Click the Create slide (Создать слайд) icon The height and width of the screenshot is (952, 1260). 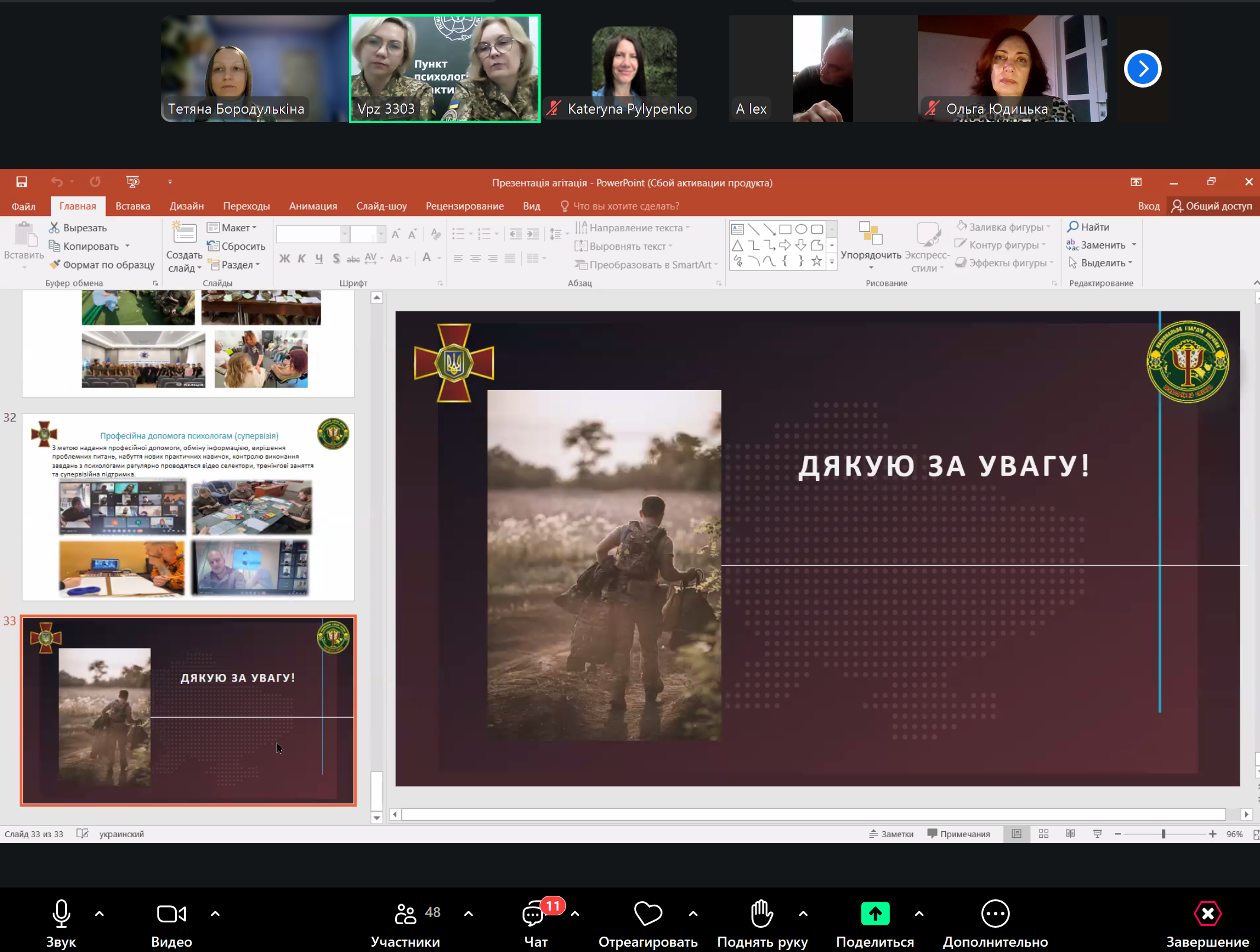184,234
